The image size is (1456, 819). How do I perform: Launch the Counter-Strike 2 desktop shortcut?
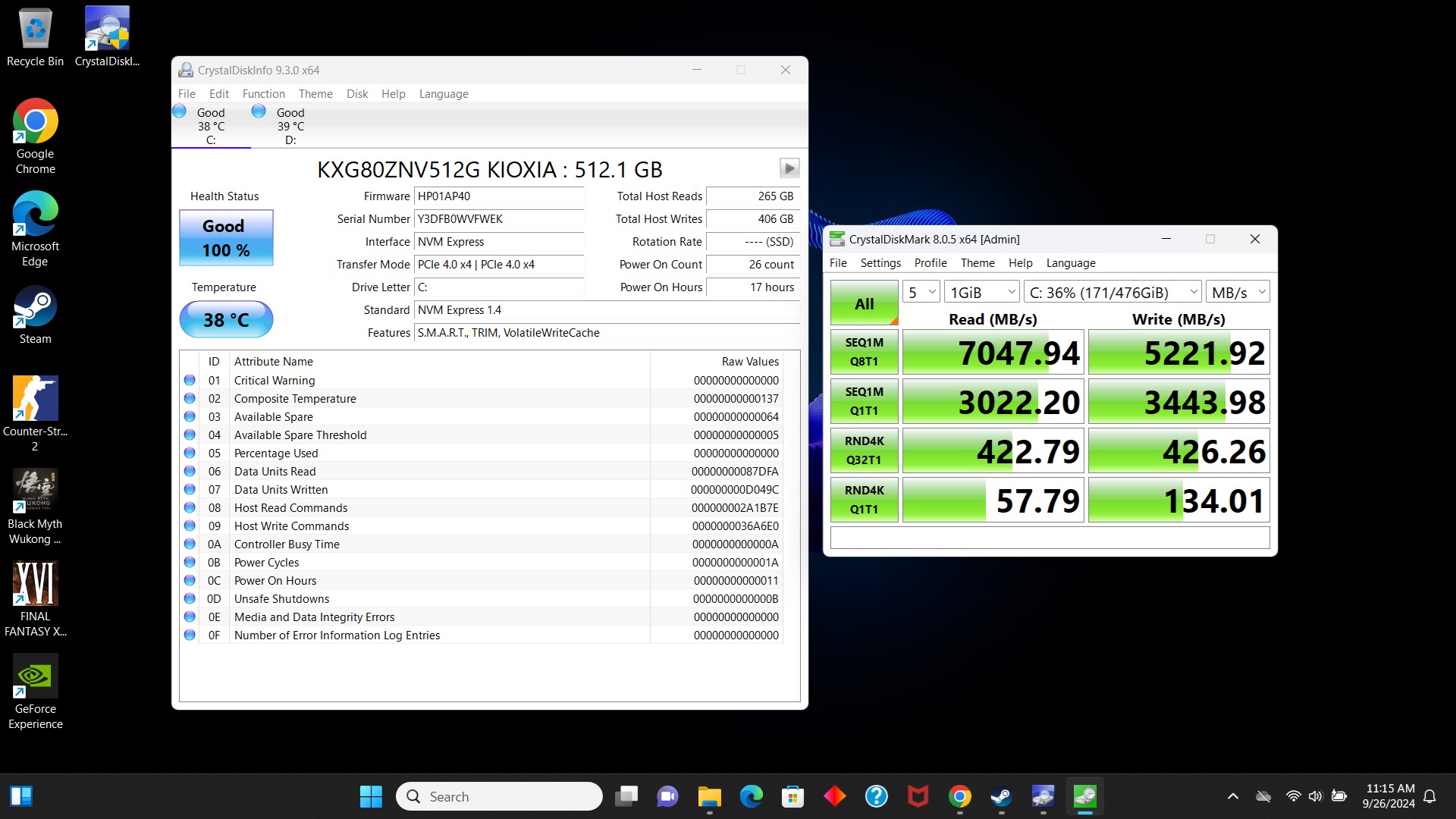35,414
